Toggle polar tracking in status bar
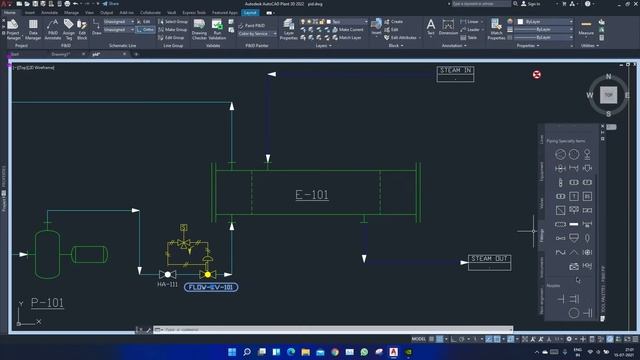640x360 pixels. click(x=462, y=339)
